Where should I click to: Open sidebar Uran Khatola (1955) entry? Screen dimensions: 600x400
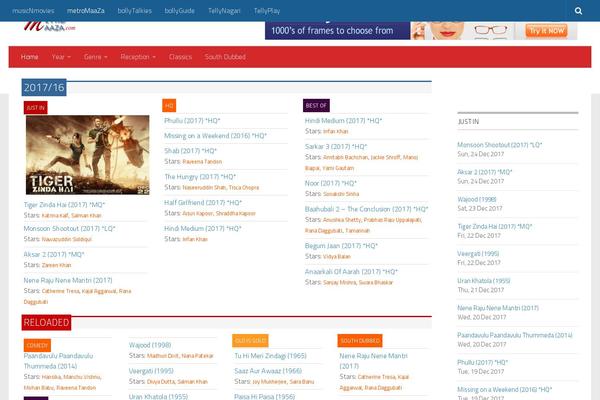pyautogui.click(x=484, y=281)
